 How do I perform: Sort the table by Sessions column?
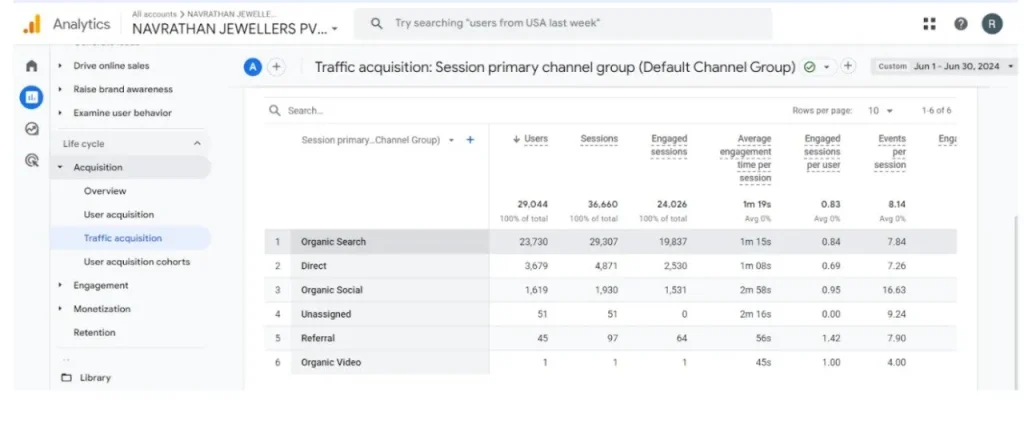(x=599, y=139)
